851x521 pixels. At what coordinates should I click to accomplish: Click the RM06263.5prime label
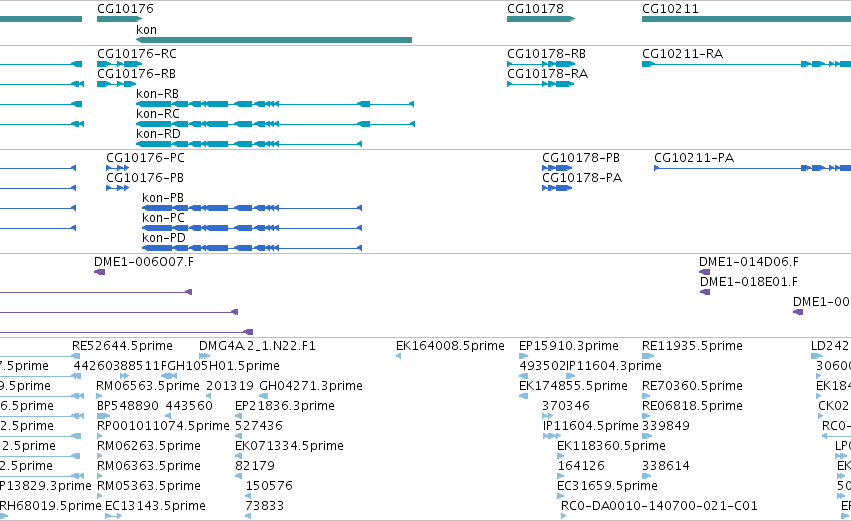(x=149, y=446)
